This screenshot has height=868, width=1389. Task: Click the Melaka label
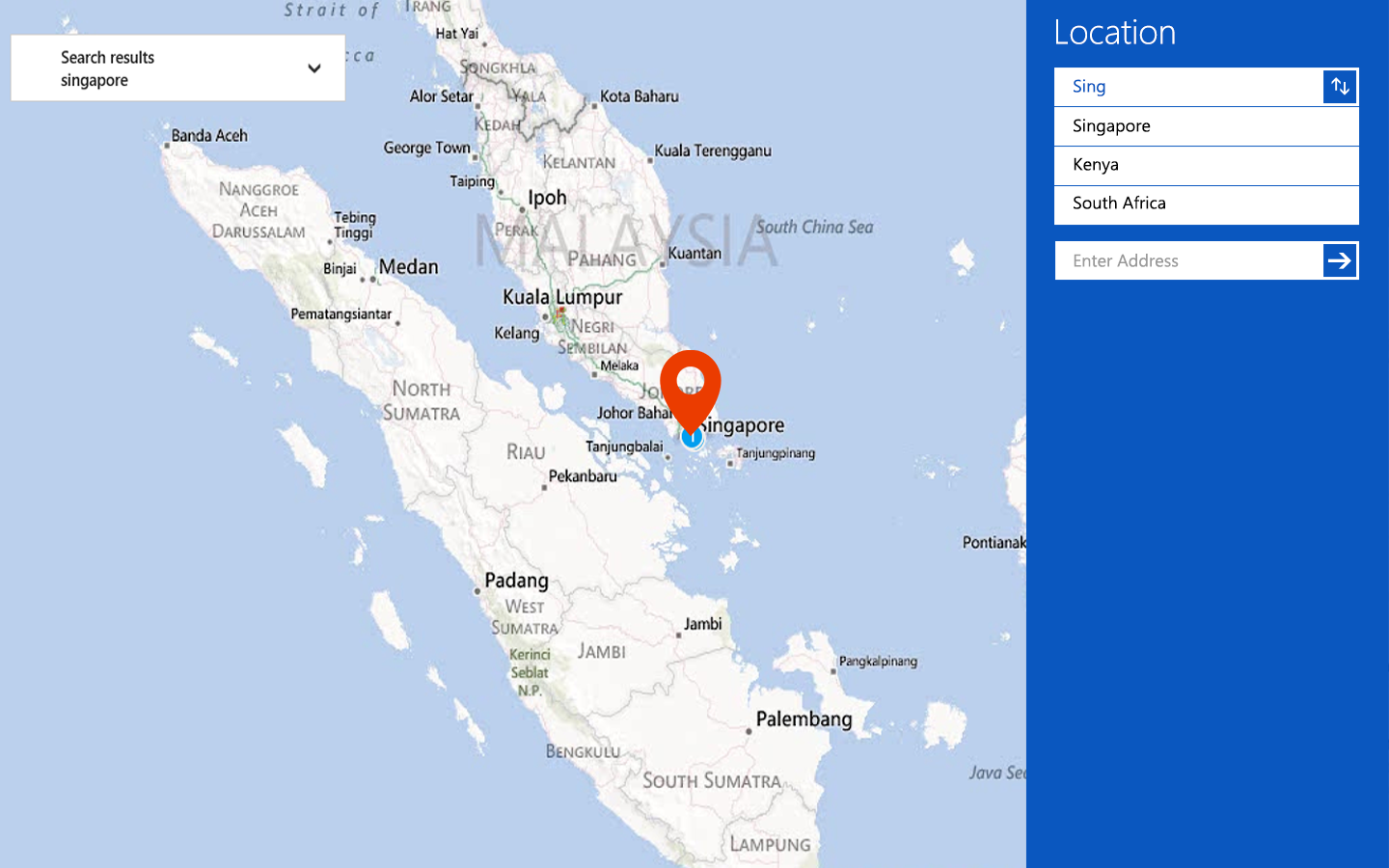(619, 366)
